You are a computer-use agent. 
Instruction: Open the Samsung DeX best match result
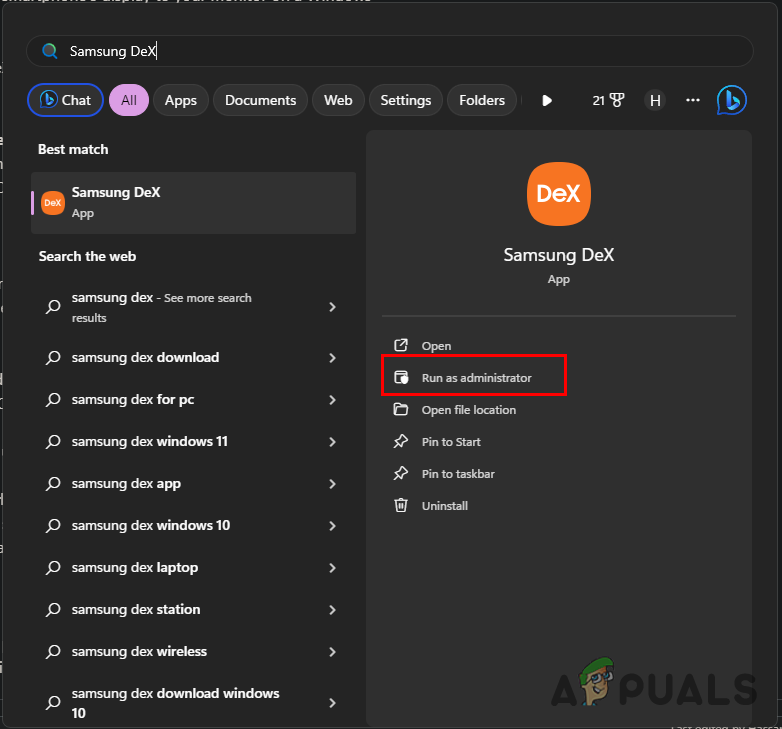(x=194, y=203)
